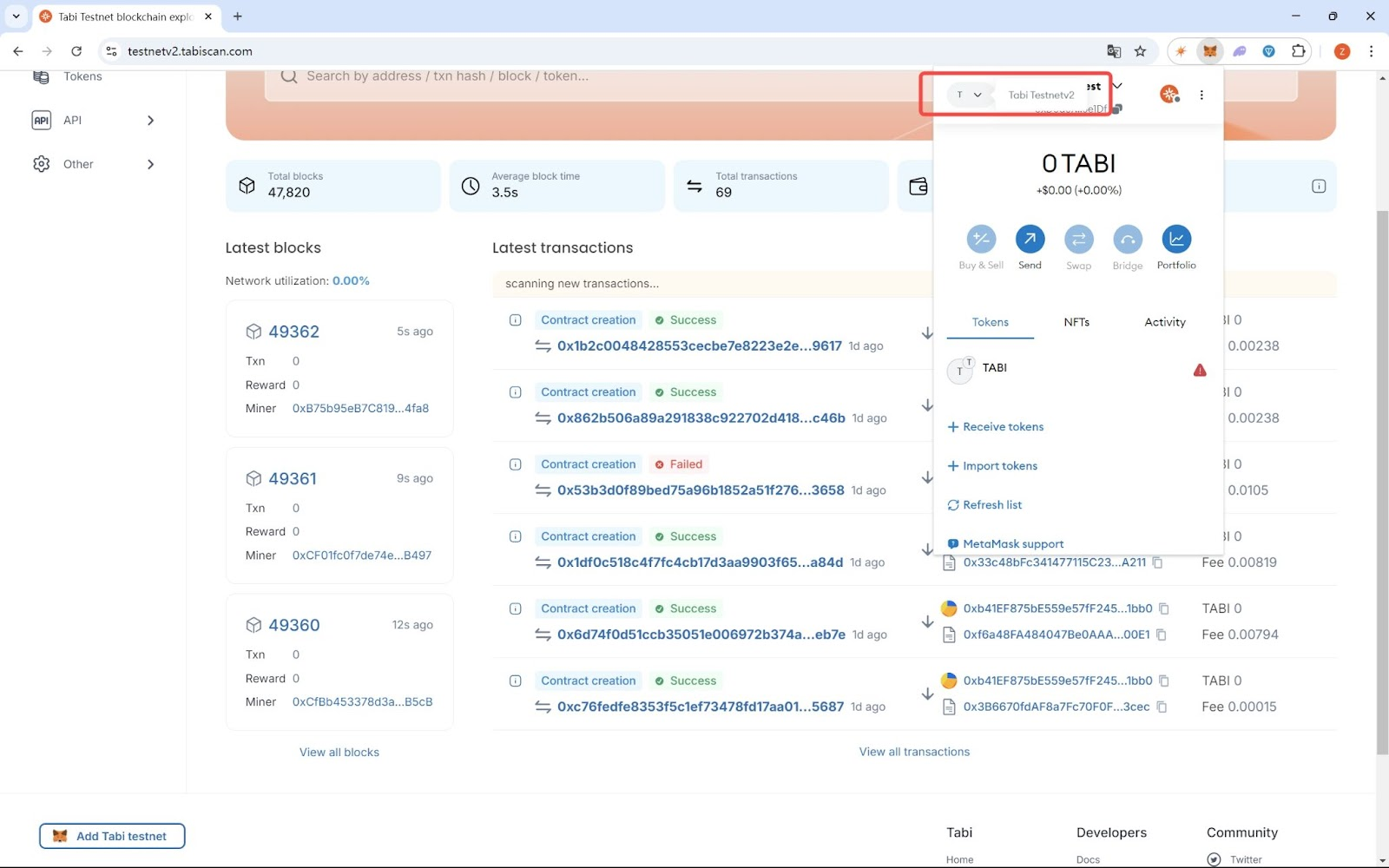
Task: Click View all blocks link
Action: point(339,753)
